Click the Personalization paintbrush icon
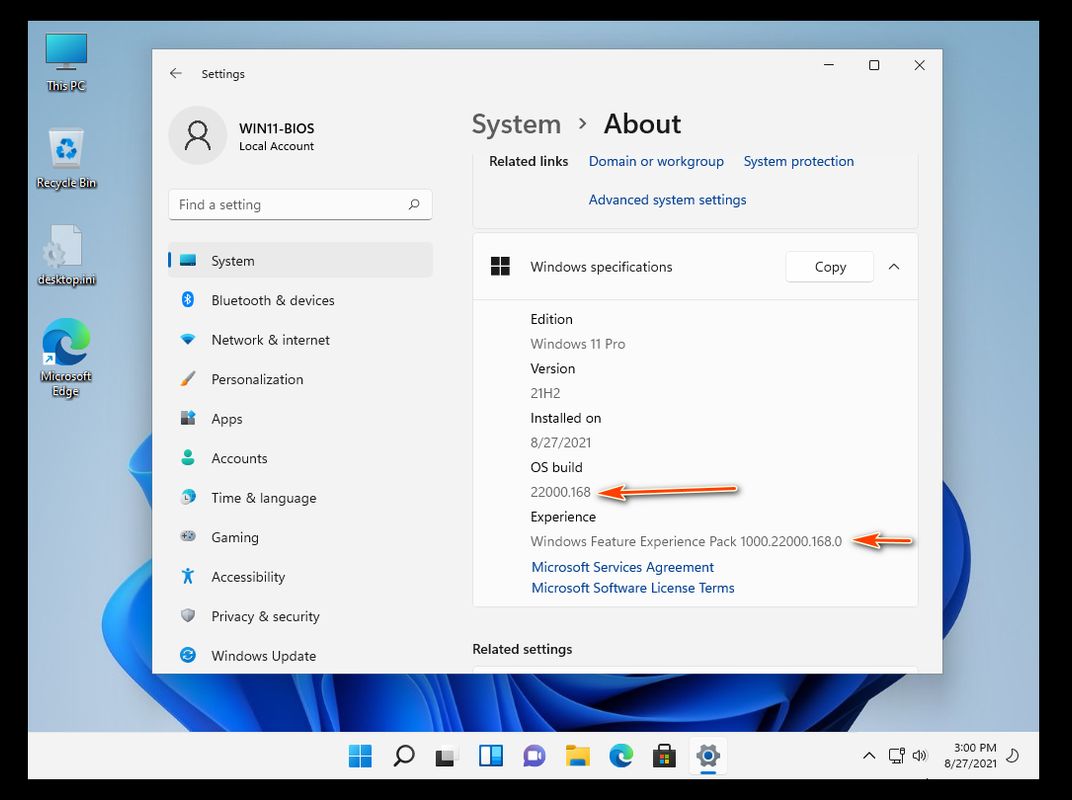The image size is (1072, 800). 188,379
